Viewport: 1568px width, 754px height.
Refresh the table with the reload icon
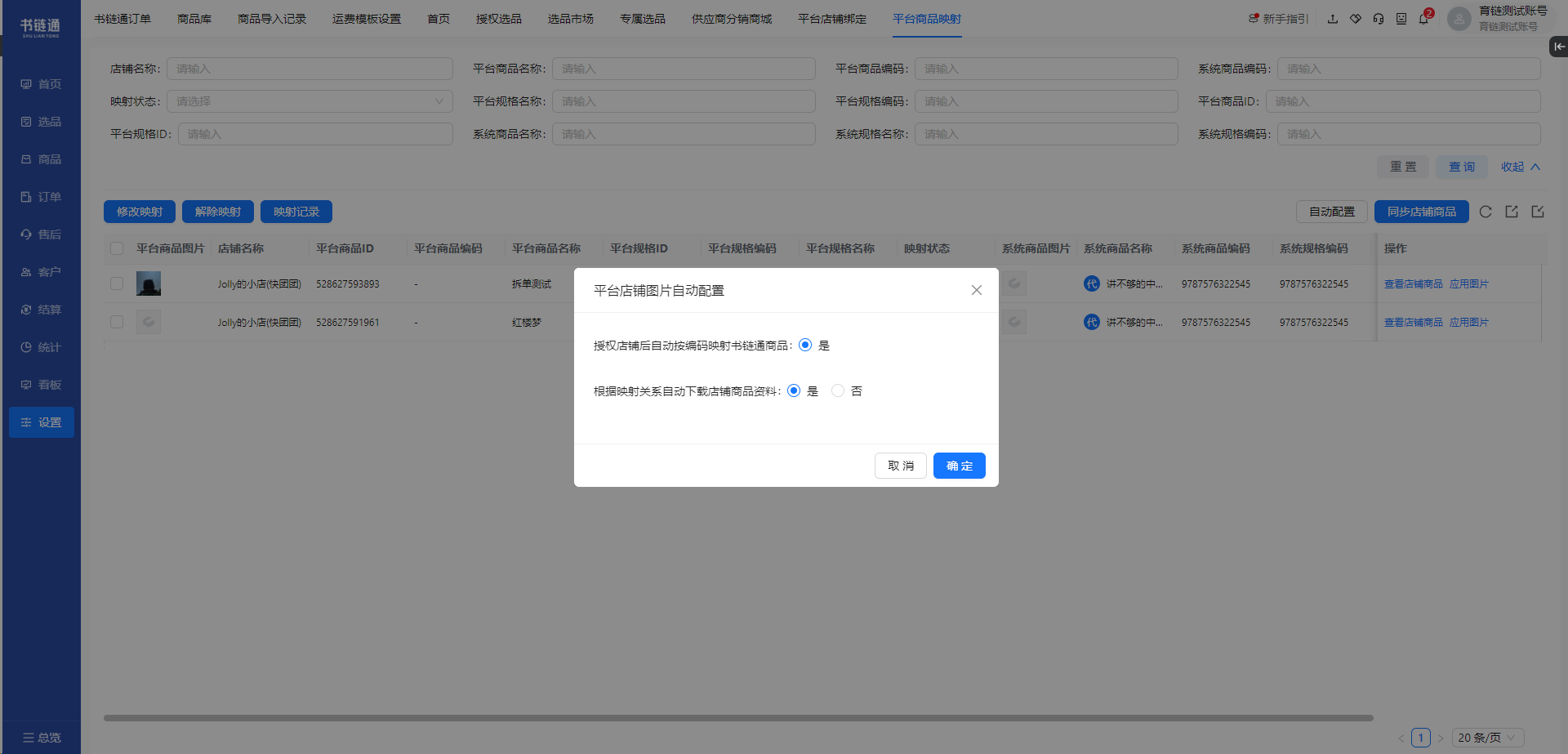pyautogui.click(x=1486, y=212)
